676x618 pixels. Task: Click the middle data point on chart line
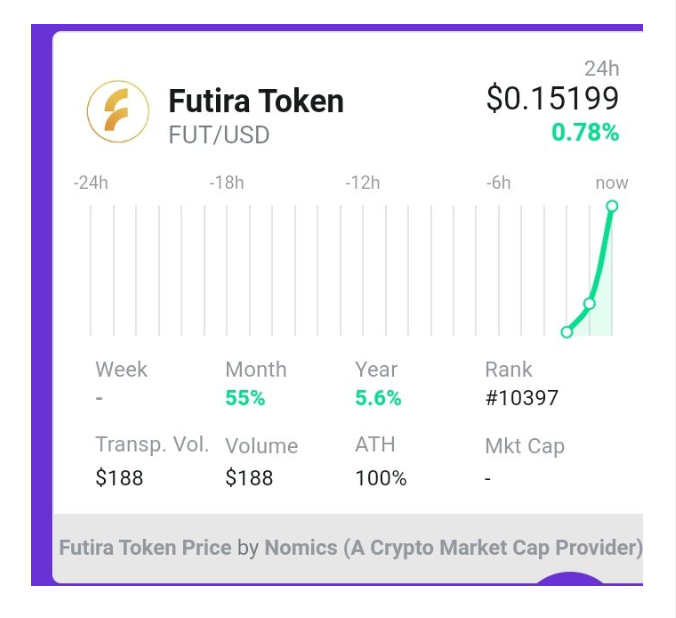(x=589, y=303)
